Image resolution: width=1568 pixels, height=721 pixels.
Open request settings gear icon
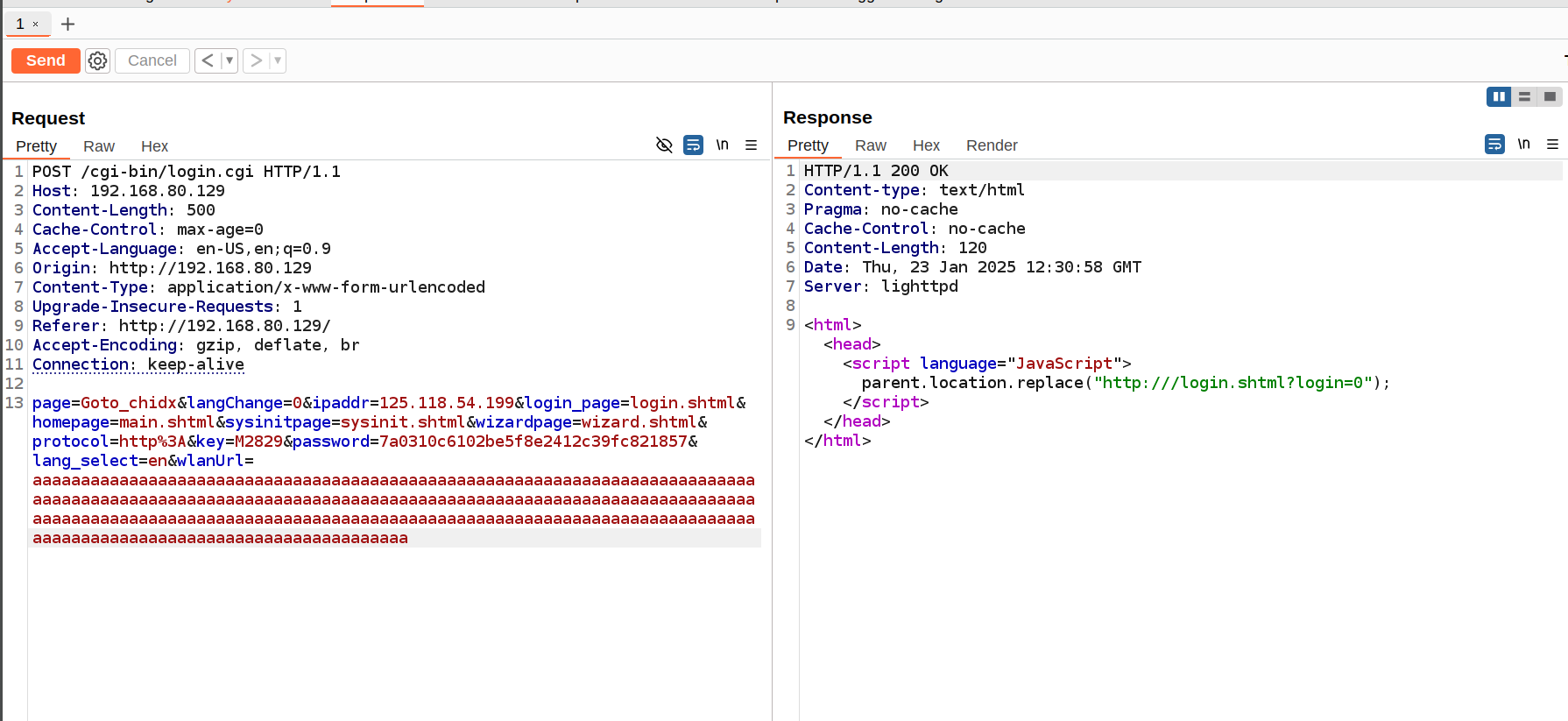tap(97, 60)
